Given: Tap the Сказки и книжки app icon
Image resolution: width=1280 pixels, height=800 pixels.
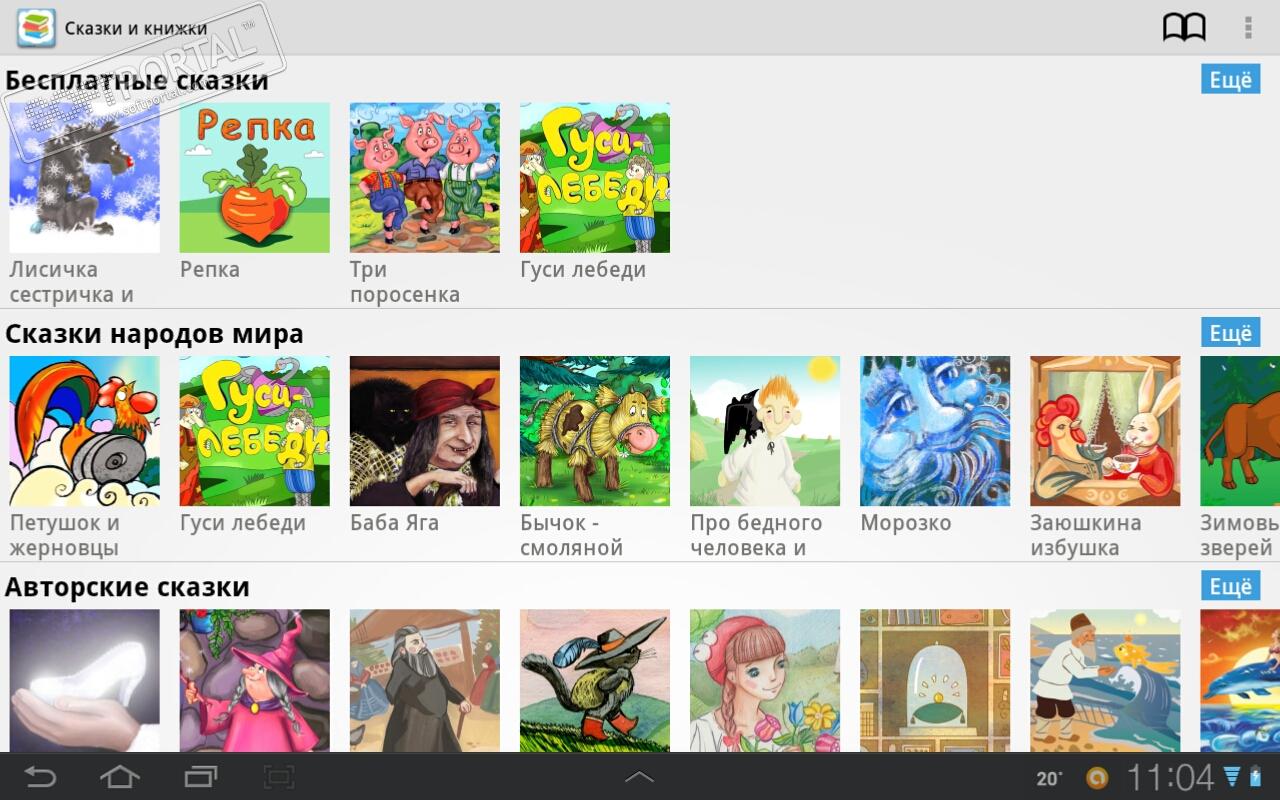Looking at the screenshot, I should (x=36, y=27).
